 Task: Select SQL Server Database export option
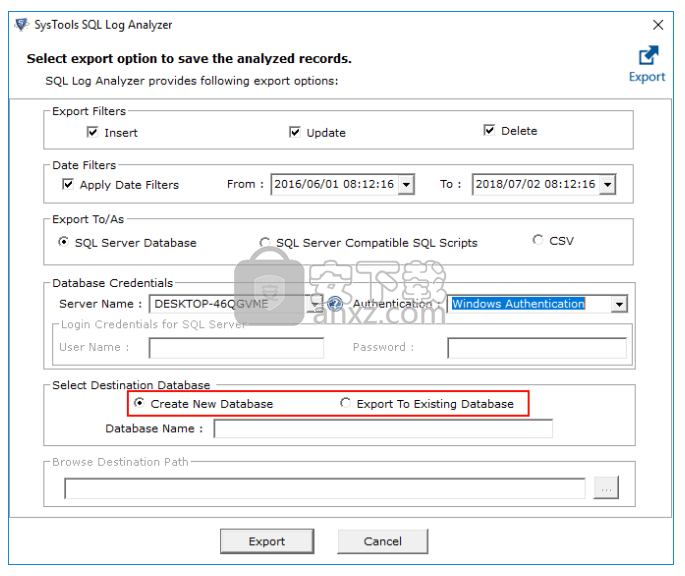(x=63, y=242)
